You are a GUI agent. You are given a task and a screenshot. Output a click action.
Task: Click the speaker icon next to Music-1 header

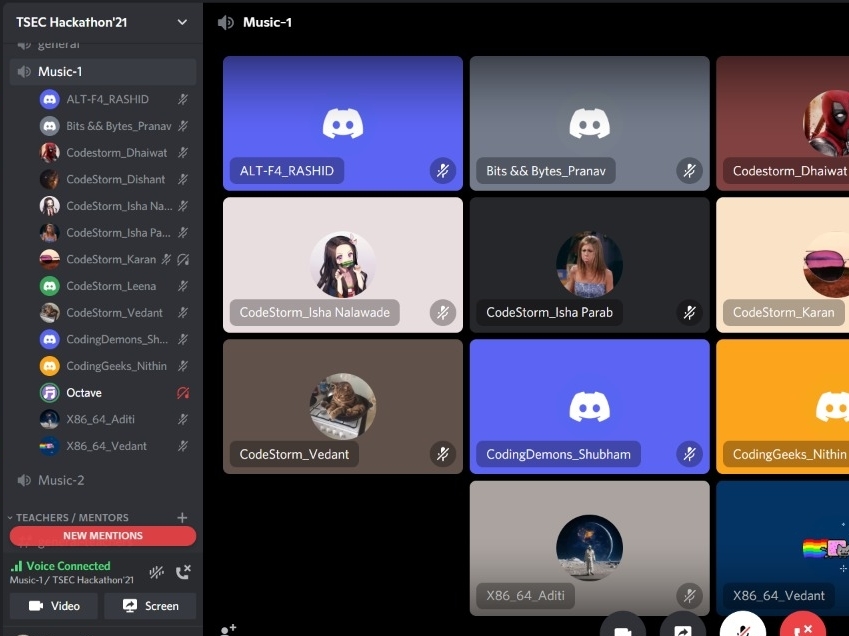coord(227,22)
